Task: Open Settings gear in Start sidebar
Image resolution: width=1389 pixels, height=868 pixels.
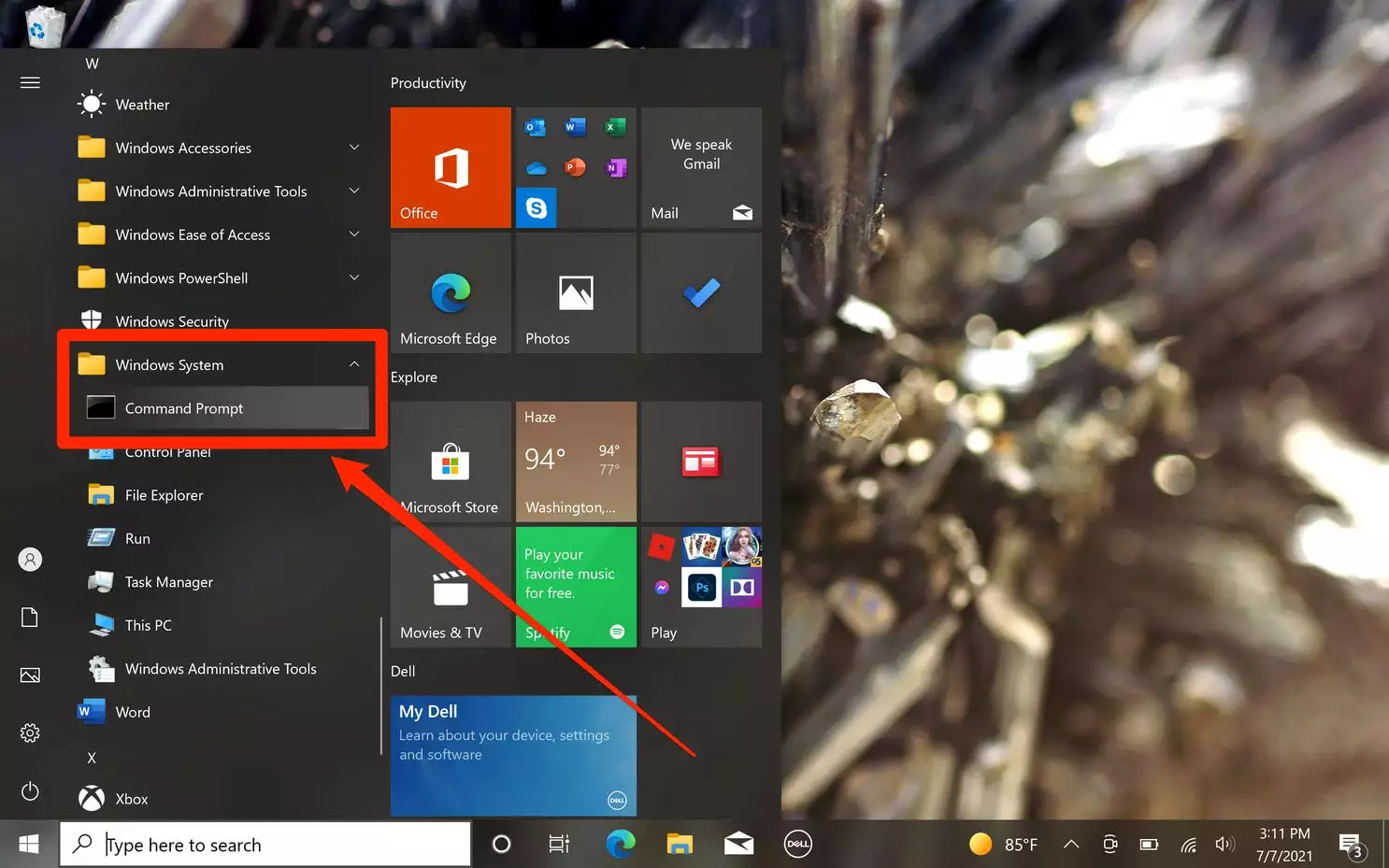Action: (30, 733)
